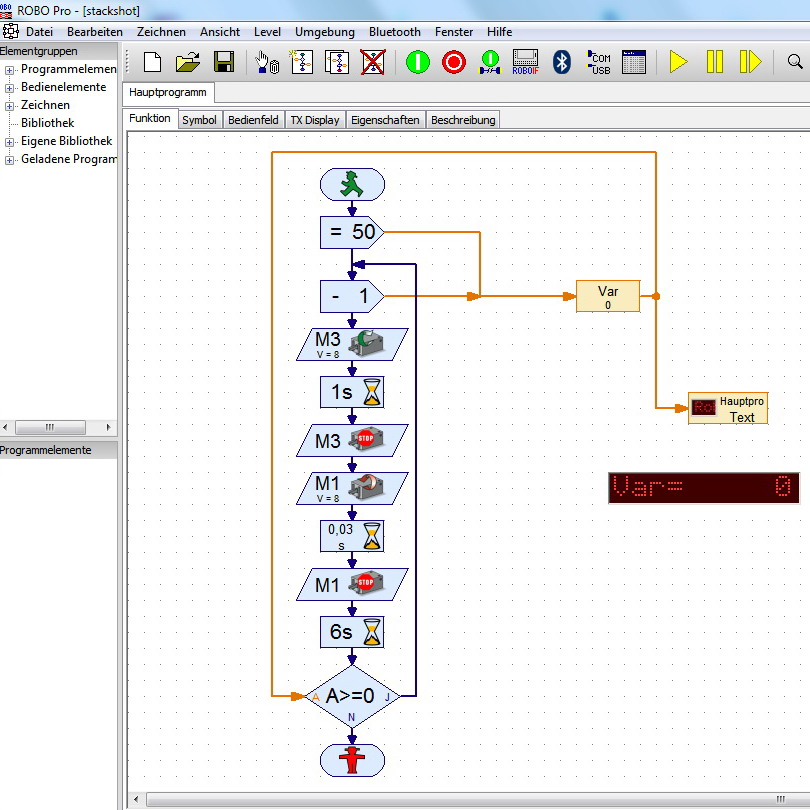Open the Zeichnen menu

click(161, 32)
